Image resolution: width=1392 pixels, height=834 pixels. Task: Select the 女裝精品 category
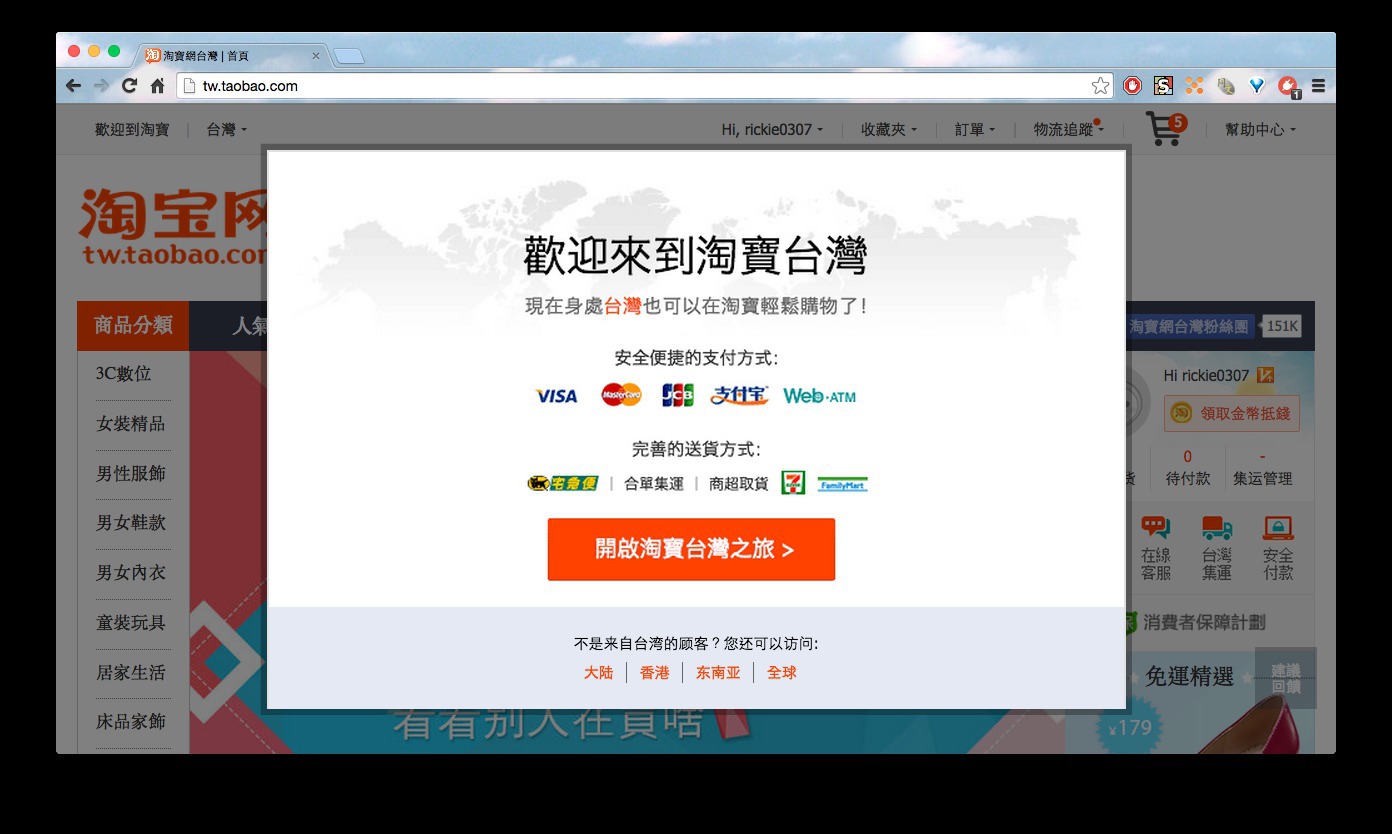[x=130, y=424]
